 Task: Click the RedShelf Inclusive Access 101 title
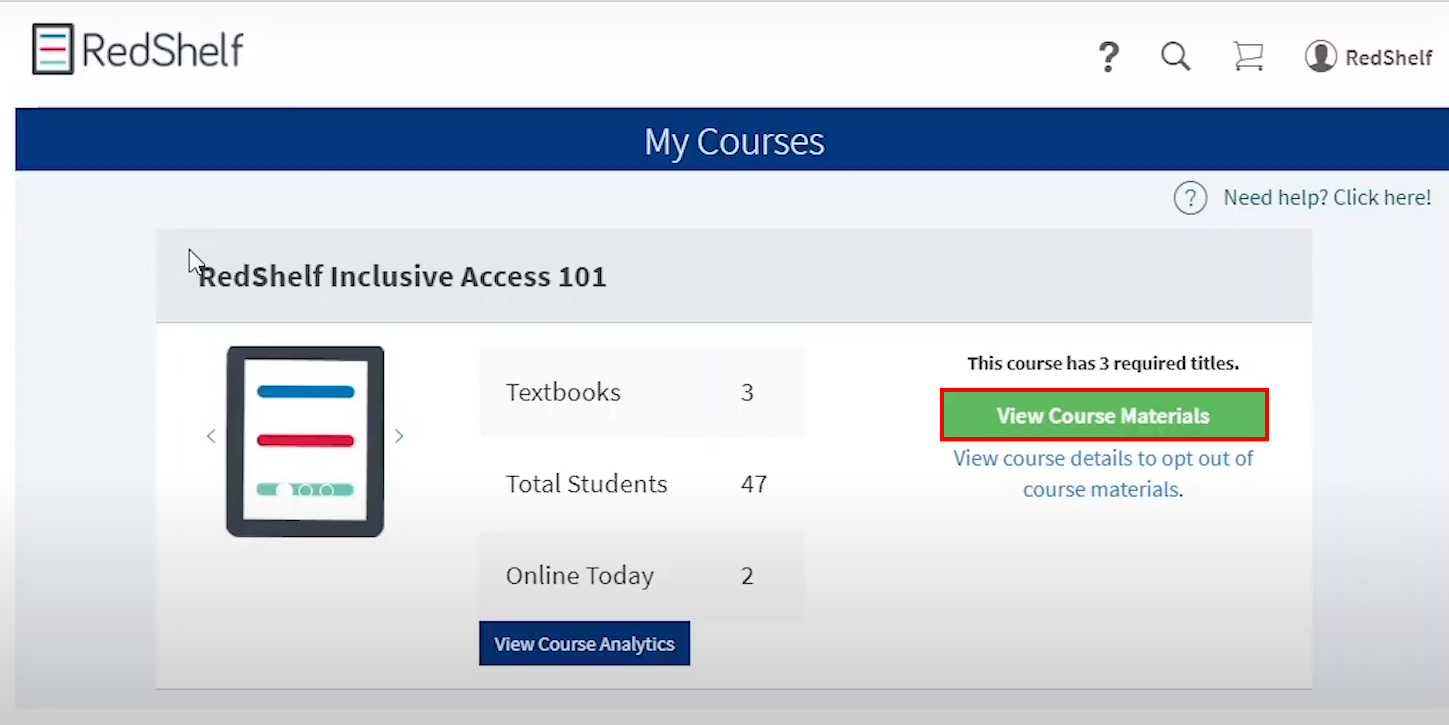[x=402, y=277]
